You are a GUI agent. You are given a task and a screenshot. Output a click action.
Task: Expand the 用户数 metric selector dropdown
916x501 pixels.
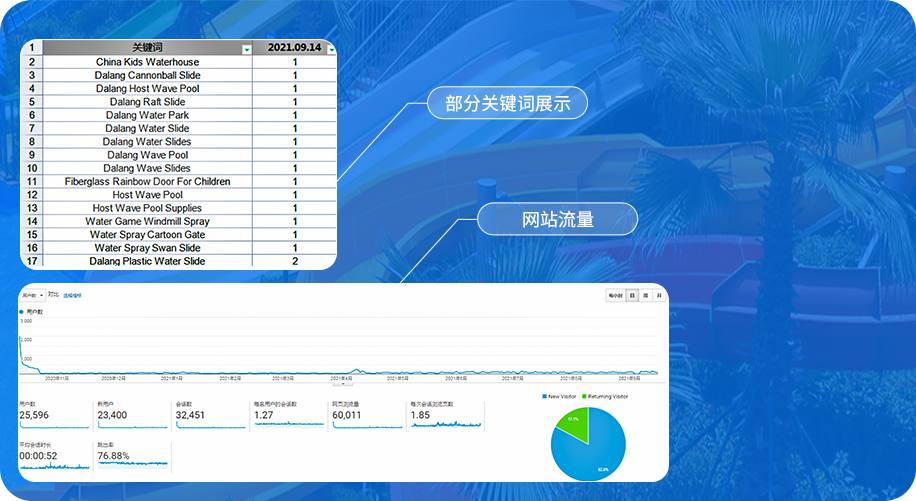[x=32, y=296]
